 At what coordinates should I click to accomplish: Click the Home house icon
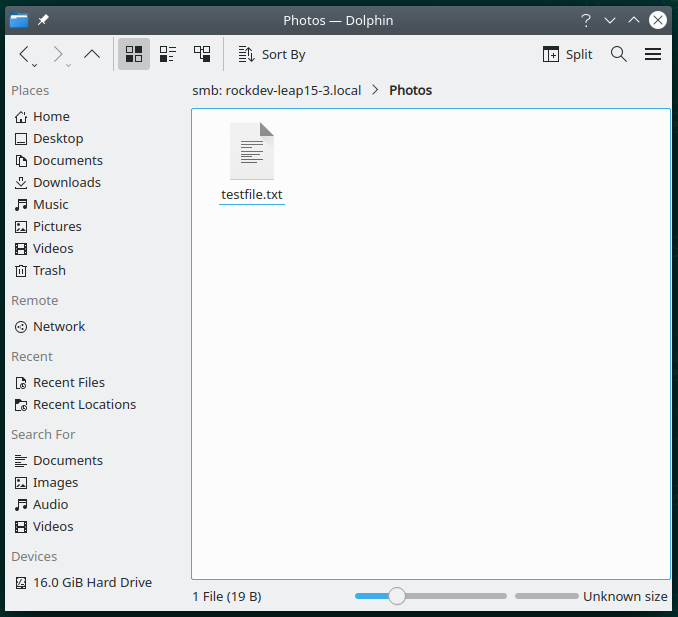[21, 117]
